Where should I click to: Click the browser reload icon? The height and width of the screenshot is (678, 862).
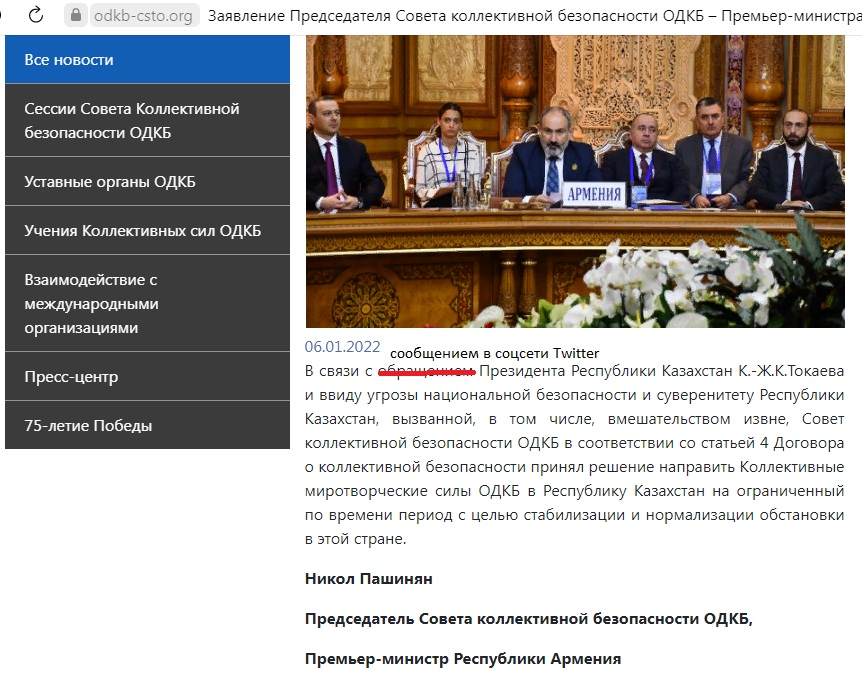point(36,15)
